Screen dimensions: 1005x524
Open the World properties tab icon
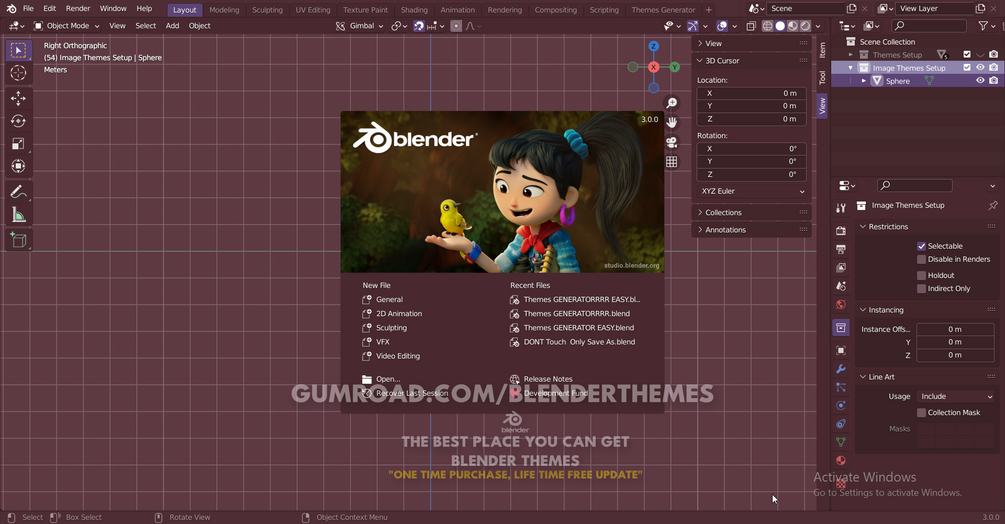pyautogui.click(x=841, y=305)
